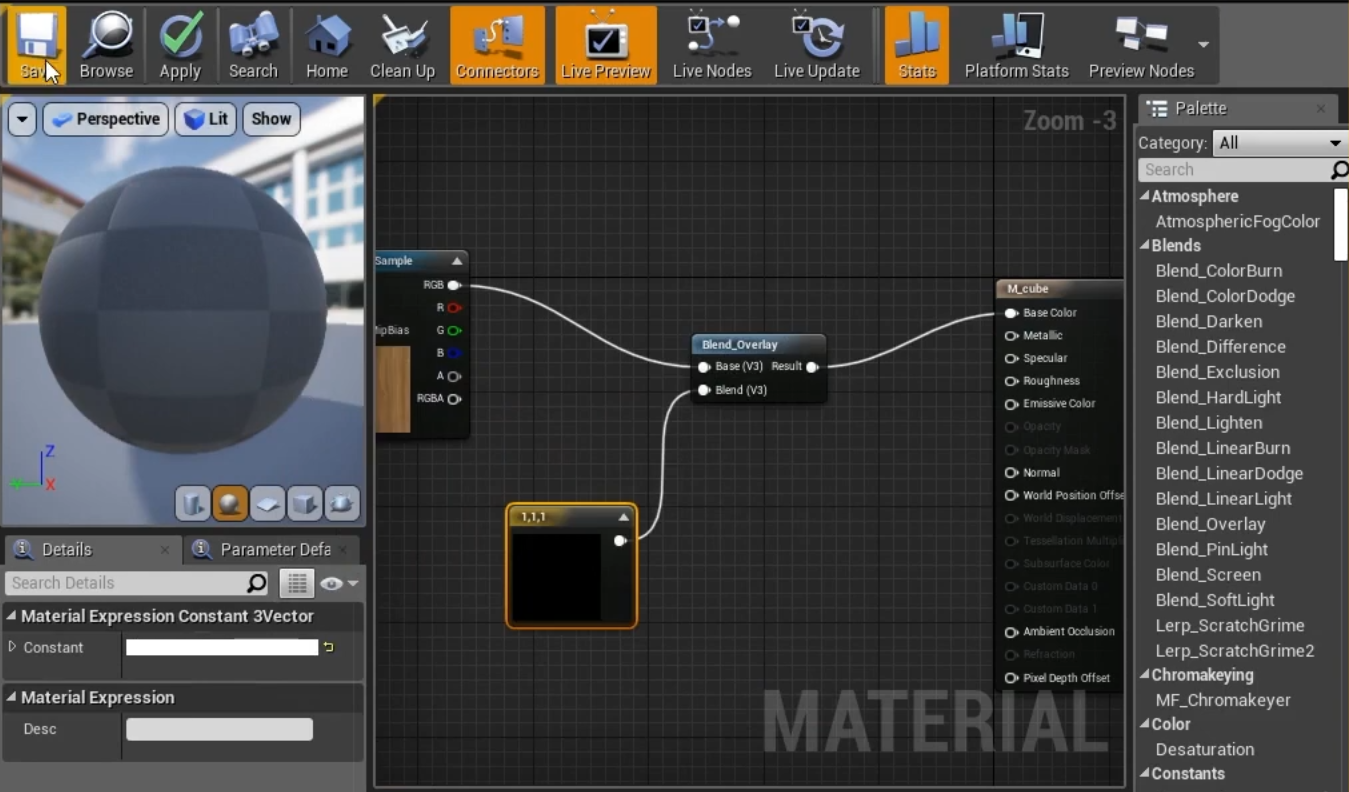
Task: Click Apply to apply material changes
Action: click(x=180, y=46)
